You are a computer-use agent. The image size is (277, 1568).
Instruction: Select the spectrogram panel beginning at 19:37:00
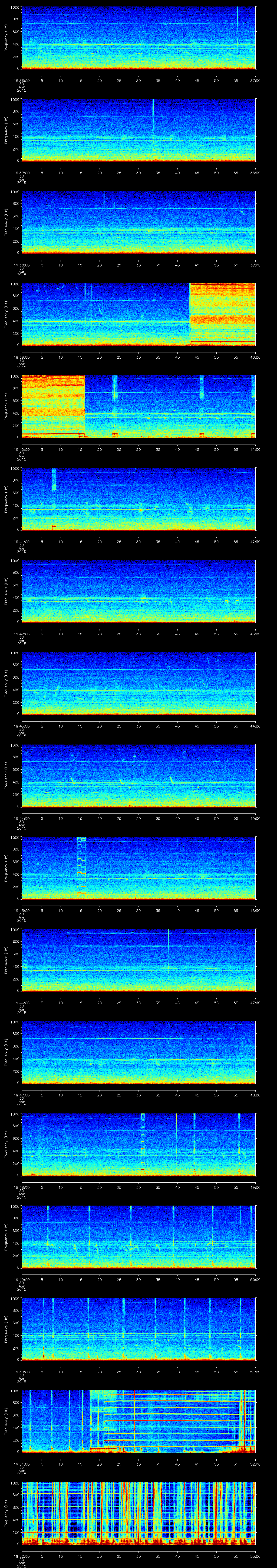coord(138,130)
